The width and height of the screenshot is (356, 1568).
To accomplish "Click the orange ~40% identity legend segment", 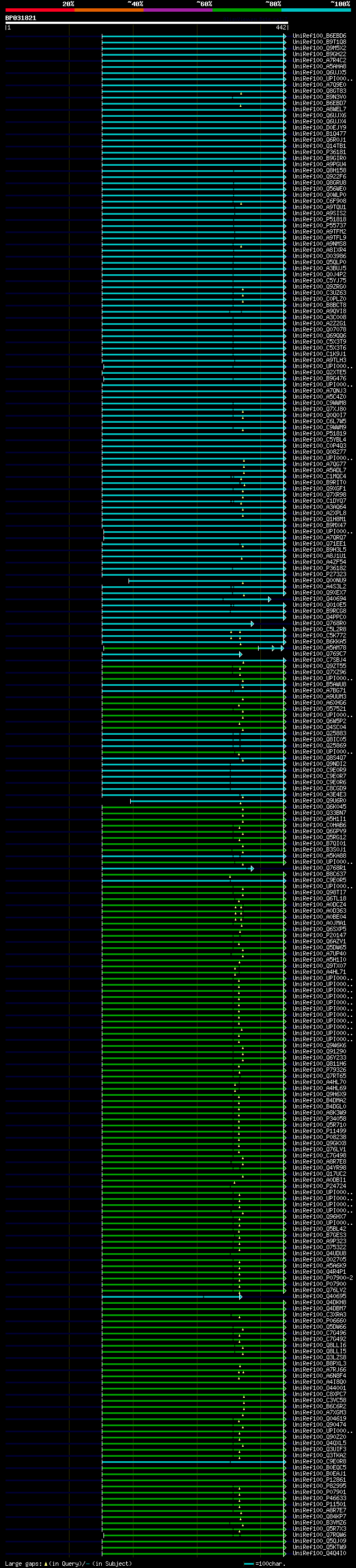I will tap(109, 10).
